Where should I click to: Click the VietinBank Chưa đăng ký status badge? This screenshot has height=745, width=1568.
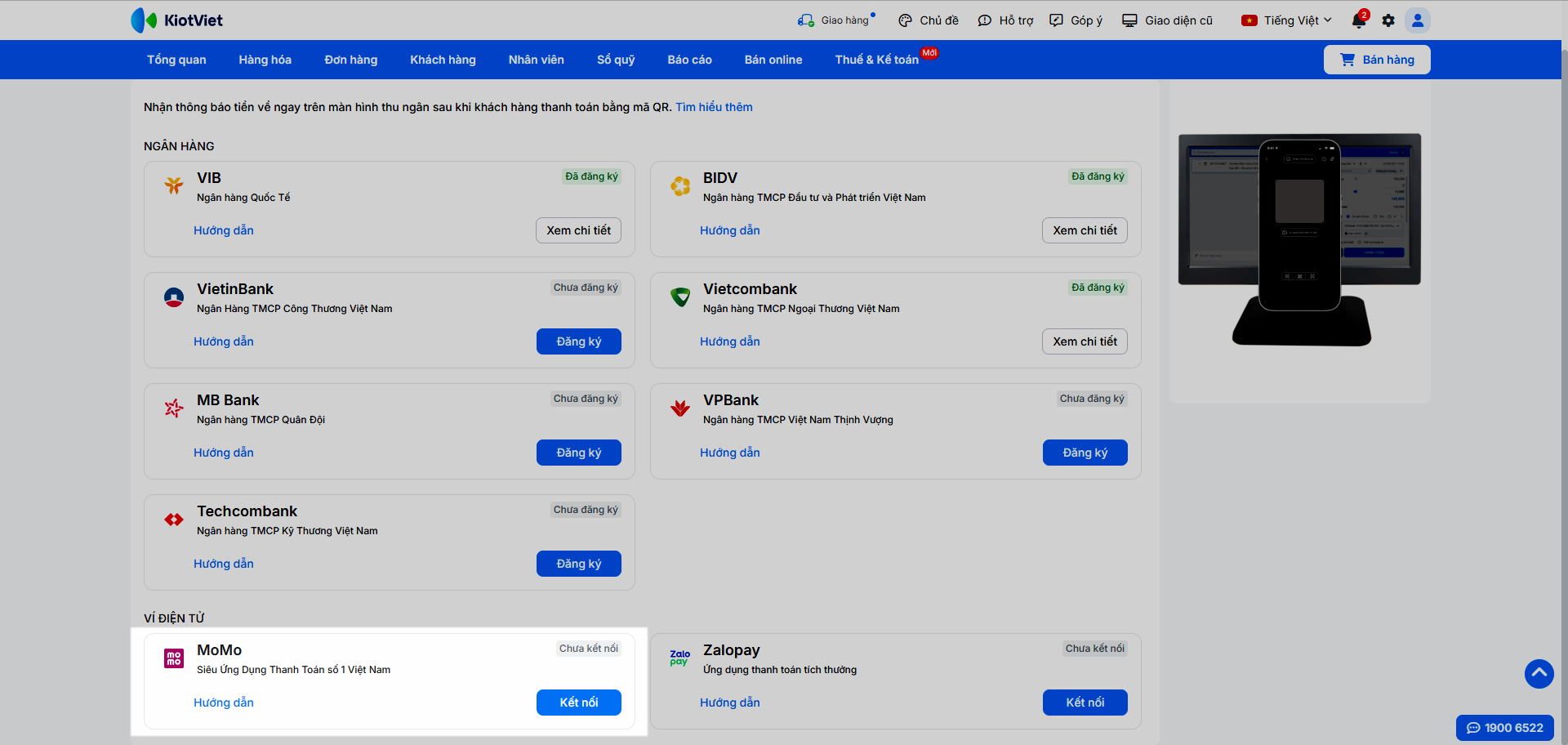(586, 288)
